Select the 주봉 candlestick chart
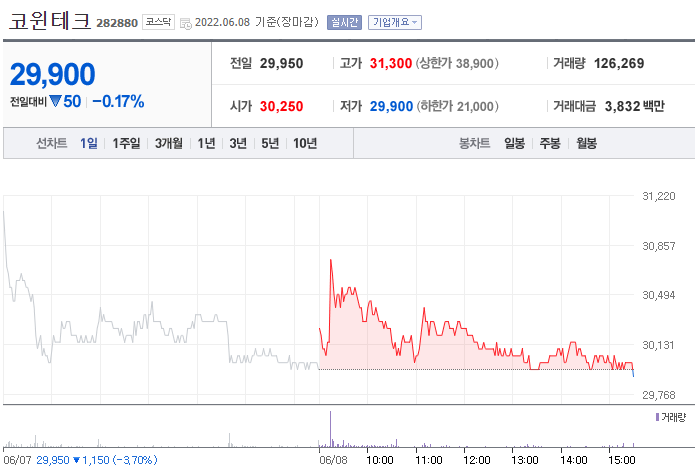 (x=550, y=143)
